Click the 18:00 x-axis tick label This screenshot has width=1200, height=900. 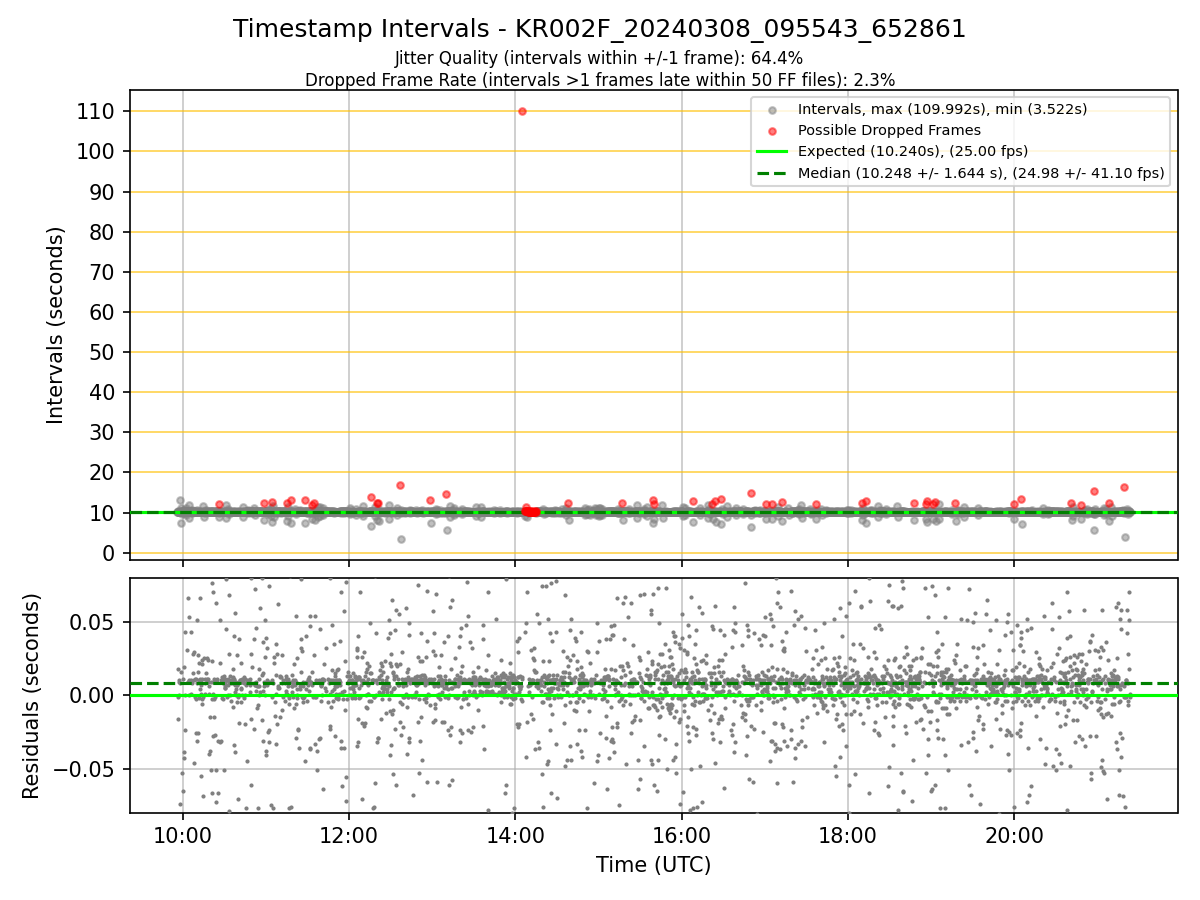point(848,836)
